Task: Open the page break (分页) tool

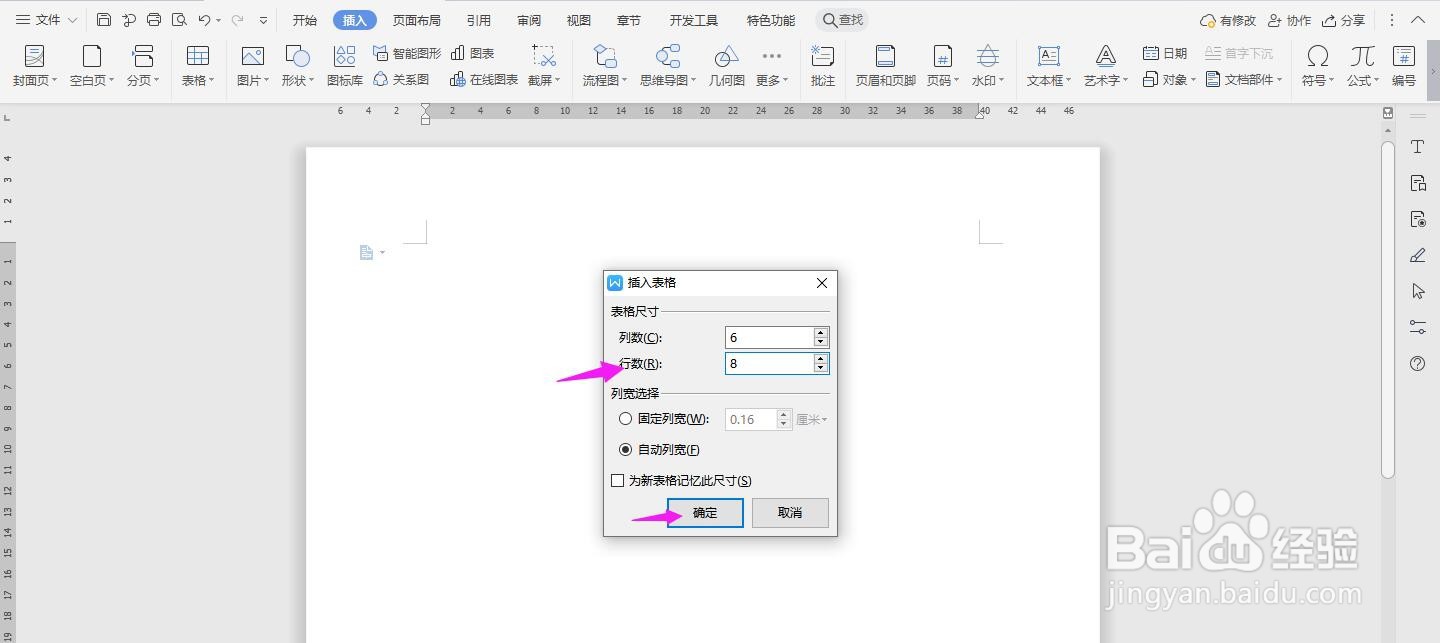Action: (x=144, y=65)
